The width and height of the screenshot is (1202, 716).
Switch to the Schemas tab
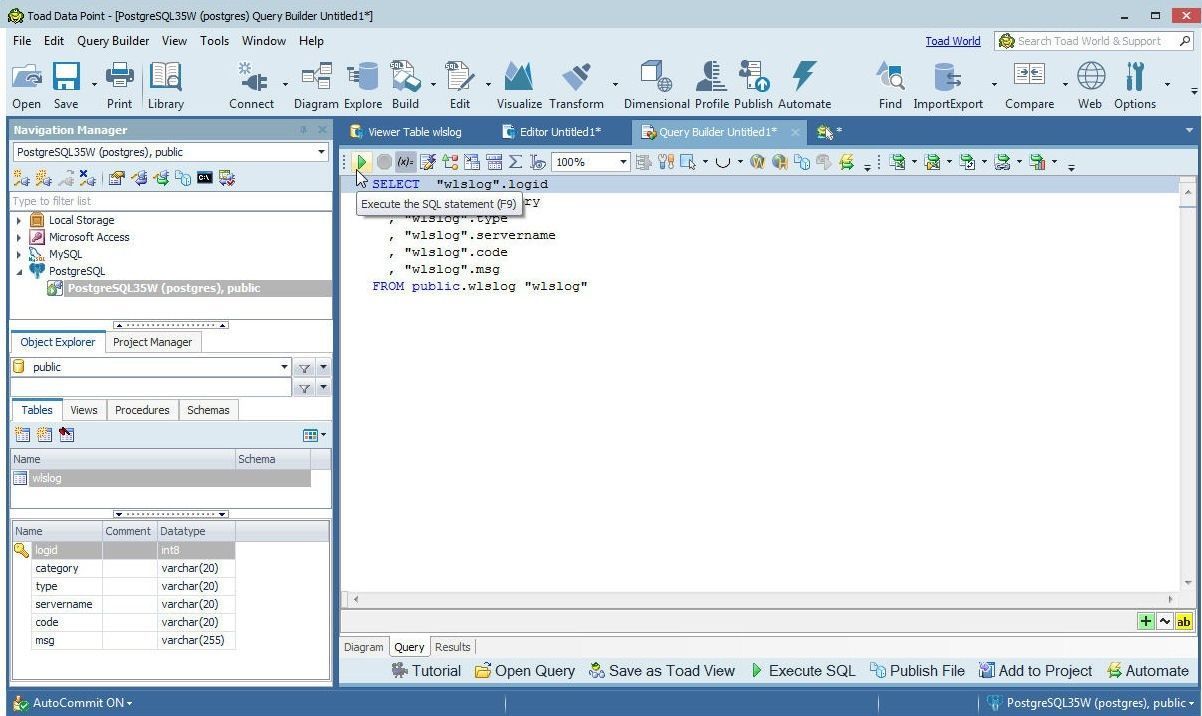pos(208,410)
